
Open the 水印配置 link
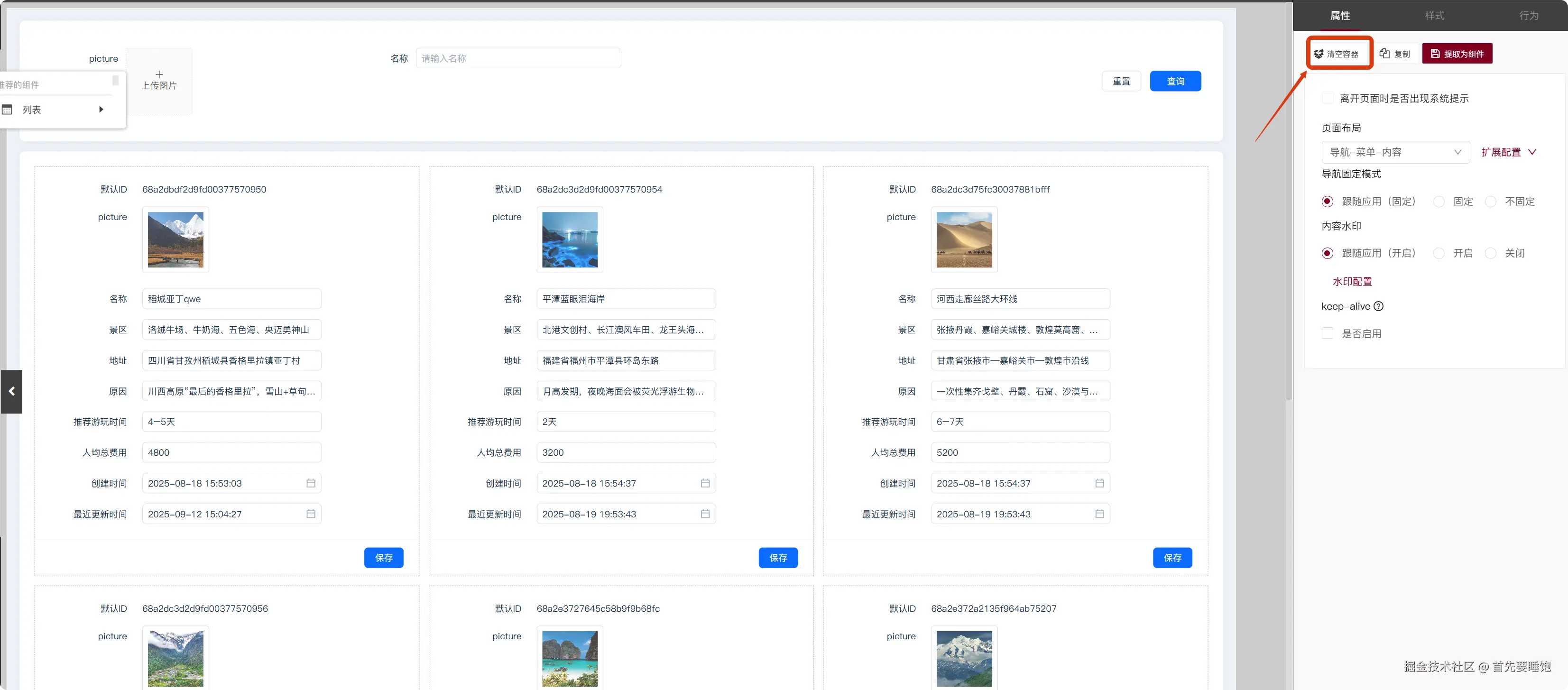[1352, 282]
